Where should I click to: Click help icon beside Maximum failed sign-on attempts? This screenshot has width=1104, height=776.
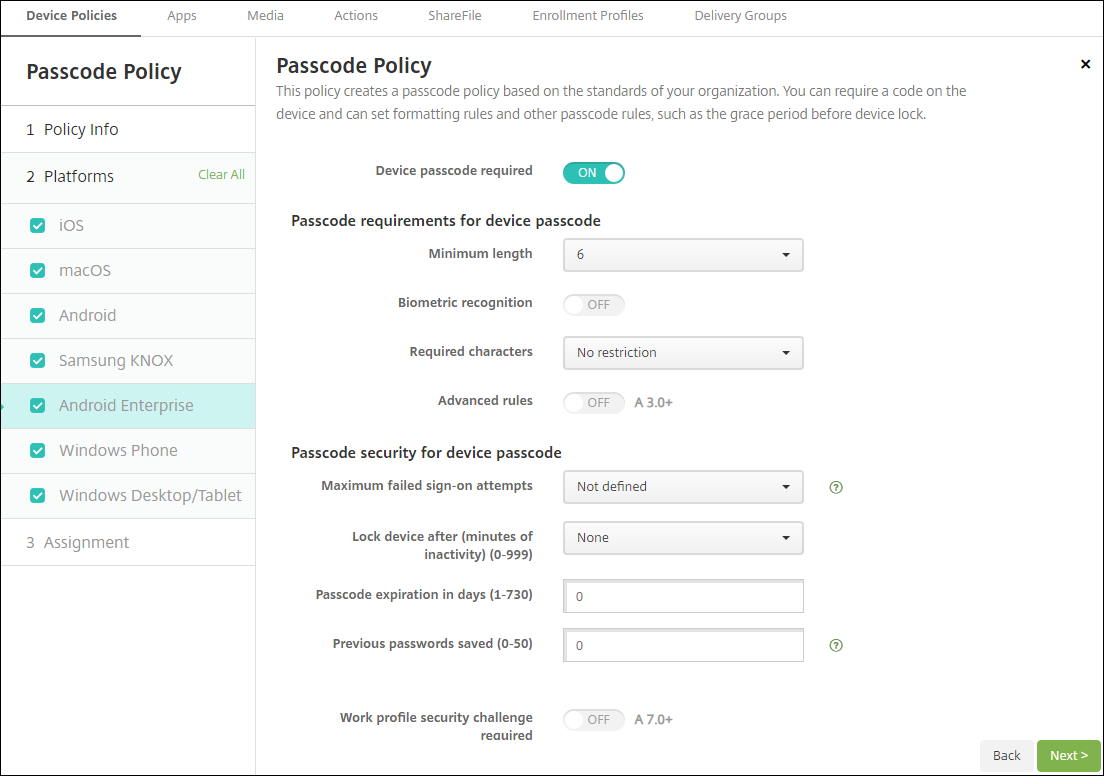pyautogui.click(x=836, y=488)
